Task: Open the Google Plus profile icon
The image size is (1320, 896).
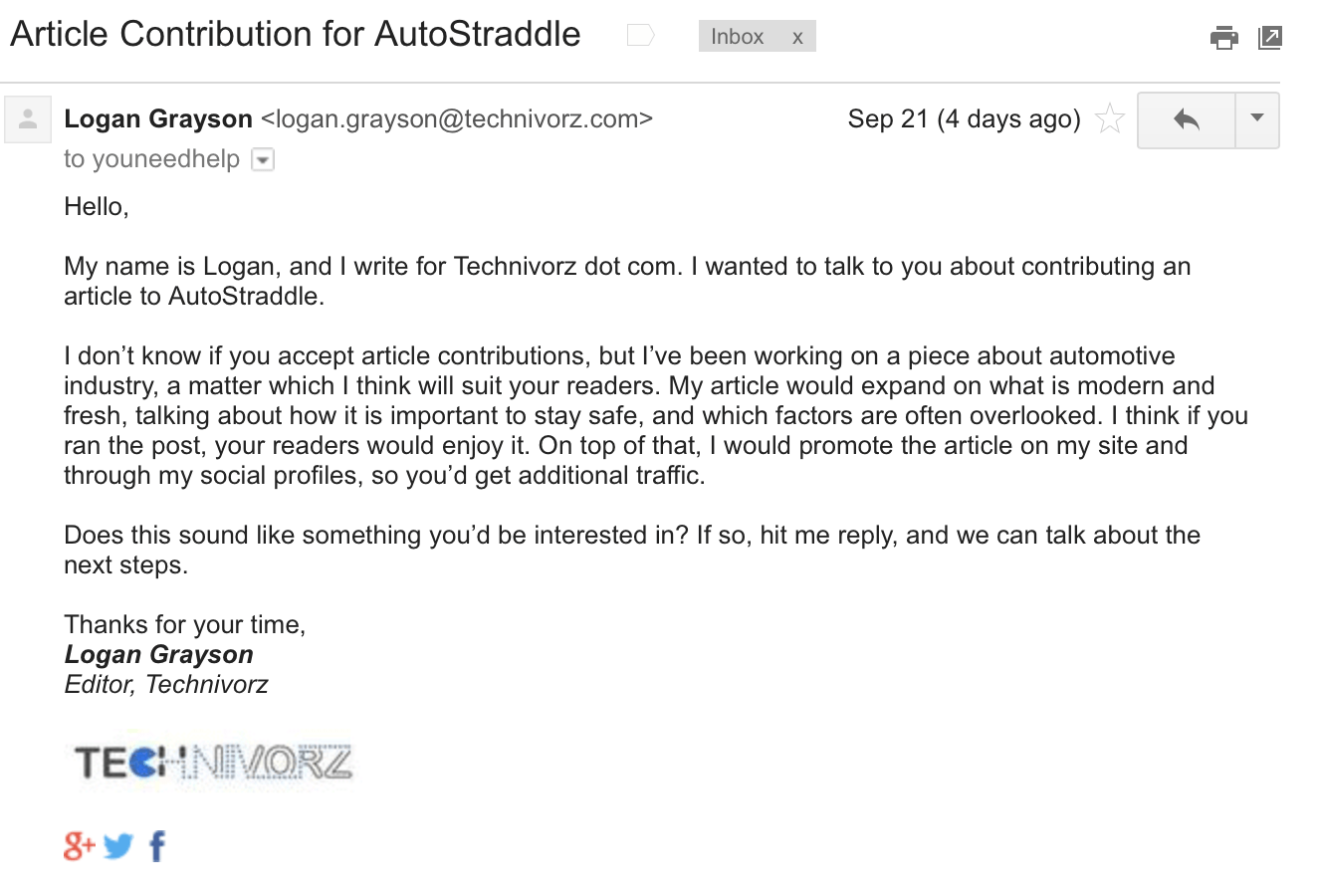Action: click(x=80, y=846)
